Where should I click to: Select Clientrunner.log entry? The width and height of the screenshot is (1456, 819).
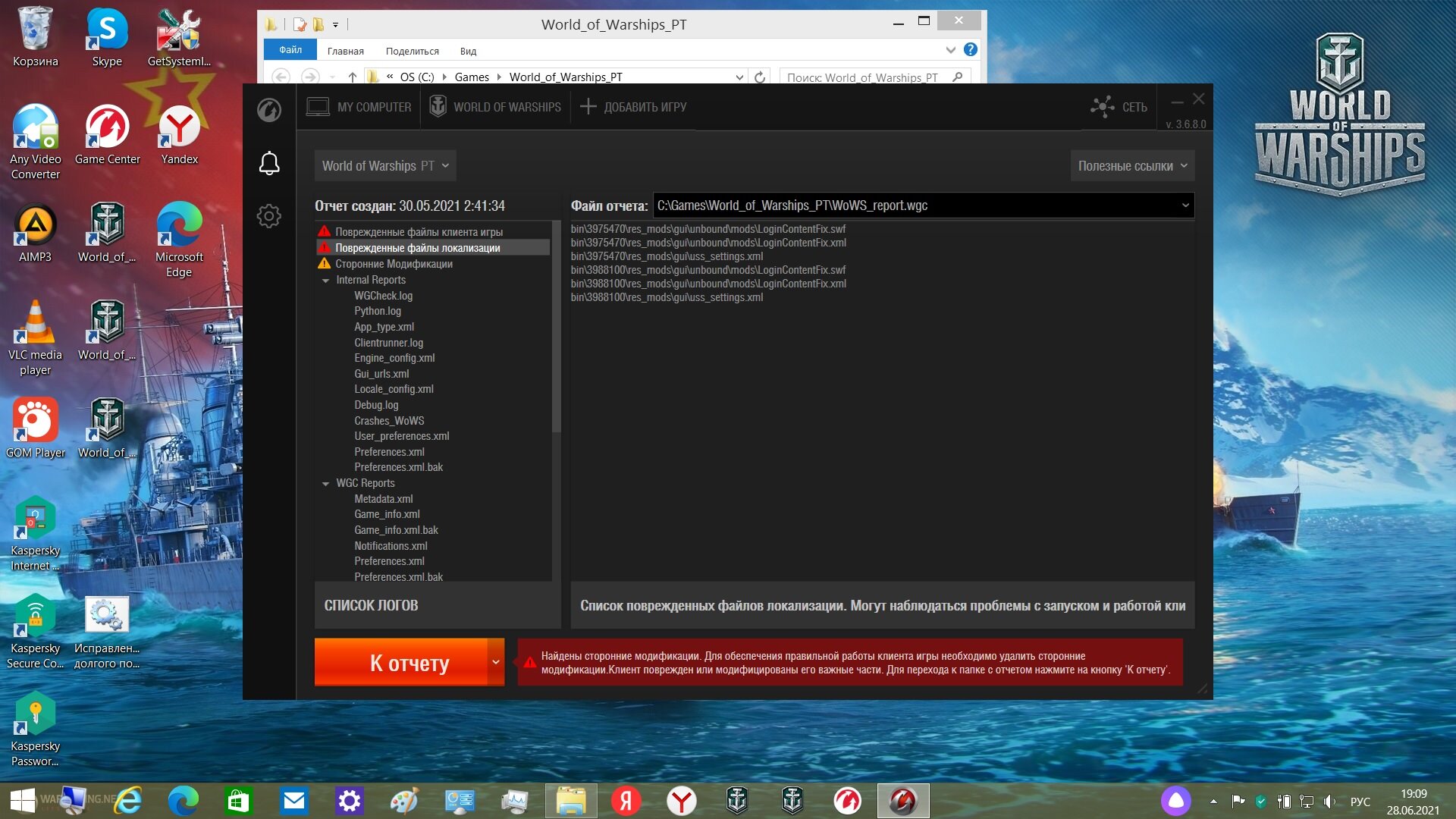(388, 343)
